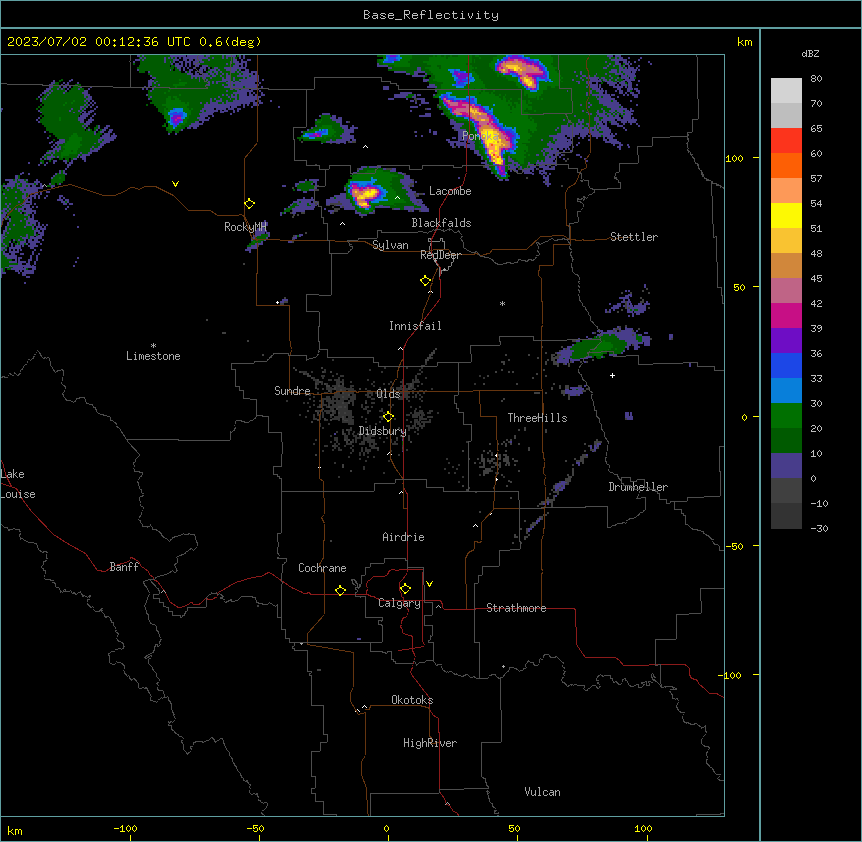The width and height of the screenshot is (862, 842).
Task: Click the RedDeer city label
Action: tap(440, 255)
